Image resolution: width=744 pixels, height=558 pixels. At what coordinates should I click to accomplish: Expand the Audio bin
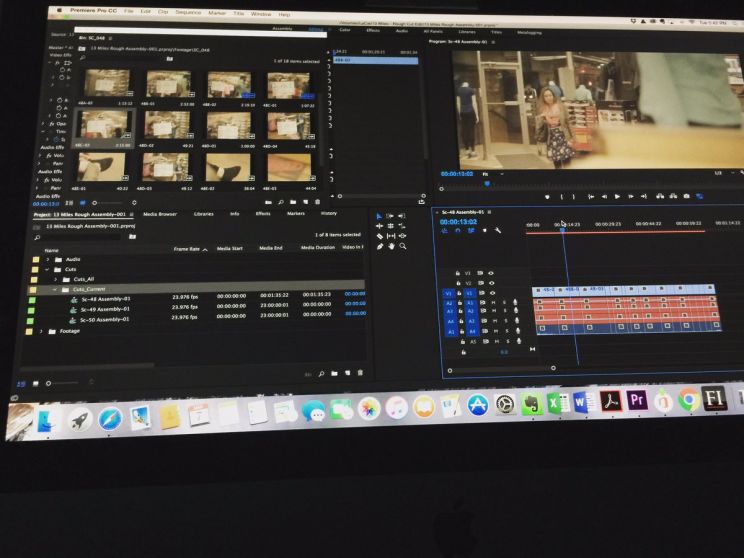coord(48,259)
